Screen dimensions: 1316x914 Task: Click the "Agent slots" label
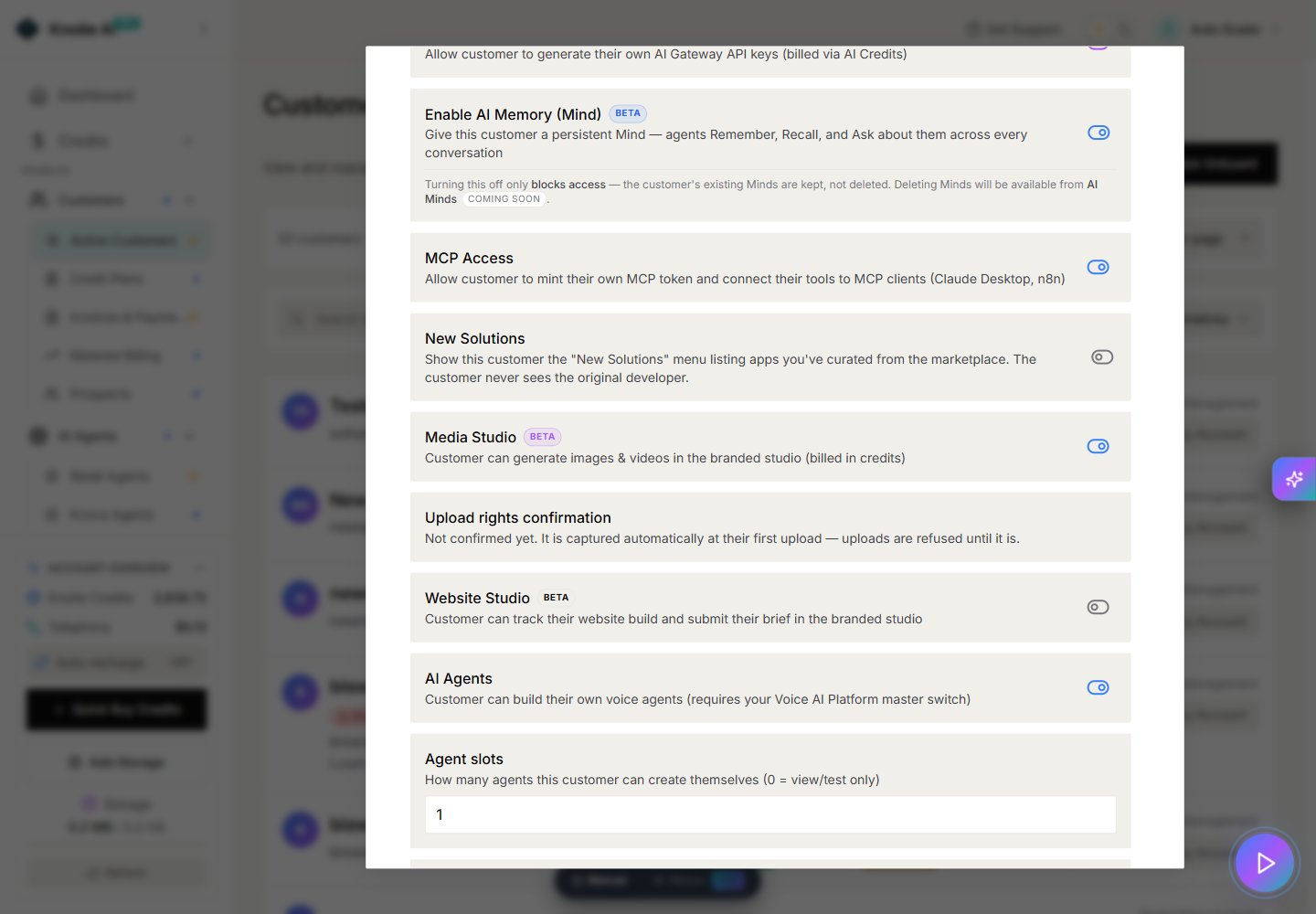(x=464, y=760)
